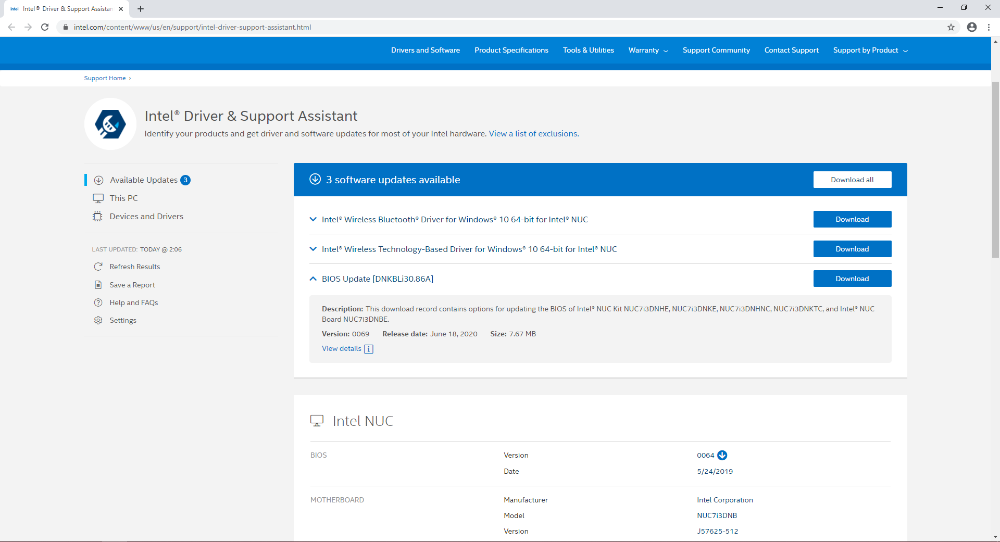Open the browser profile account icon
This screenshot has width=1000, height=542.
click(971, 27)
